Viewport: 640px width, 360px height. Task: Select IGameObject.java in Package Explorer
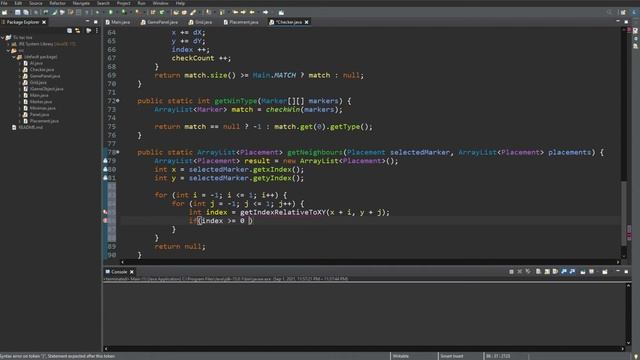pos(47,89)
